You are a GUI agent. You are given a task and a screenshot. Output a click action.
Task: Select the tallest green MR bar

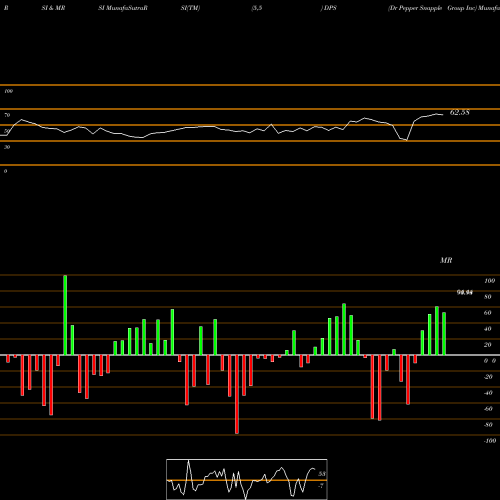[65, 315]
